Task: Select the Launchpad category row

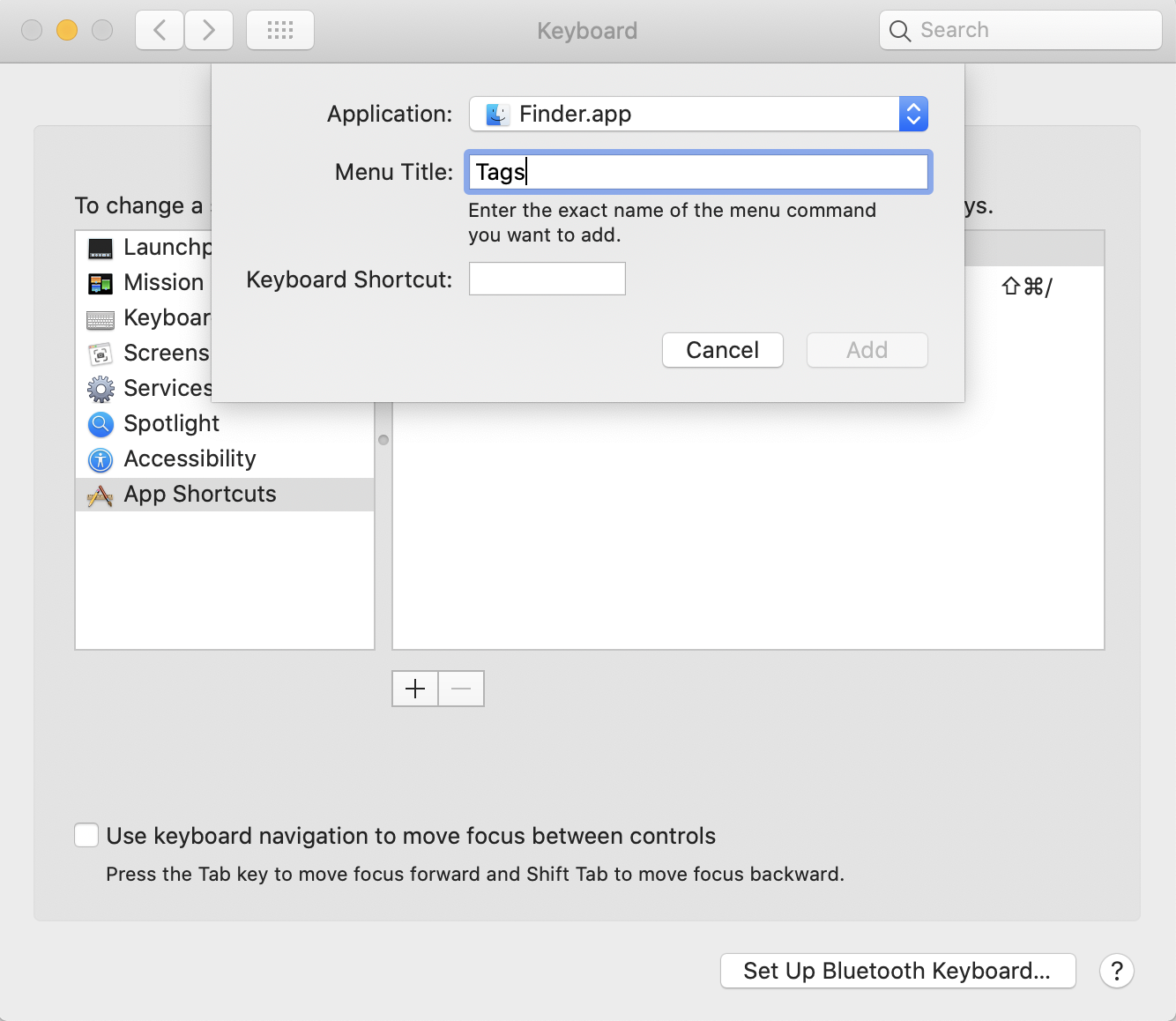Action: click(x=145, y=248)
